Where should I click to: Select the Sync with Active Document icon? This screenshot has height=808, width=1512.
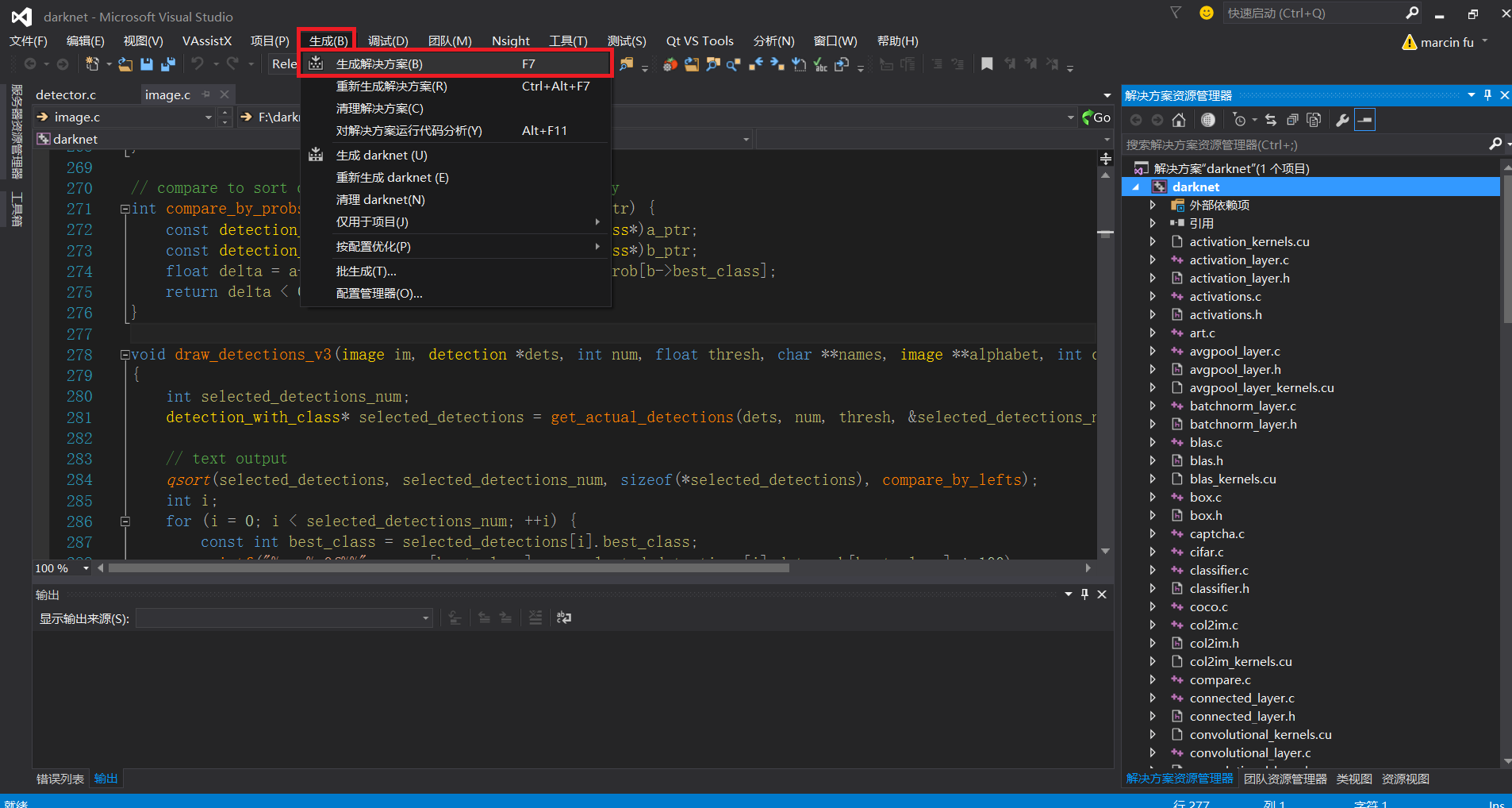point(1270,119)
